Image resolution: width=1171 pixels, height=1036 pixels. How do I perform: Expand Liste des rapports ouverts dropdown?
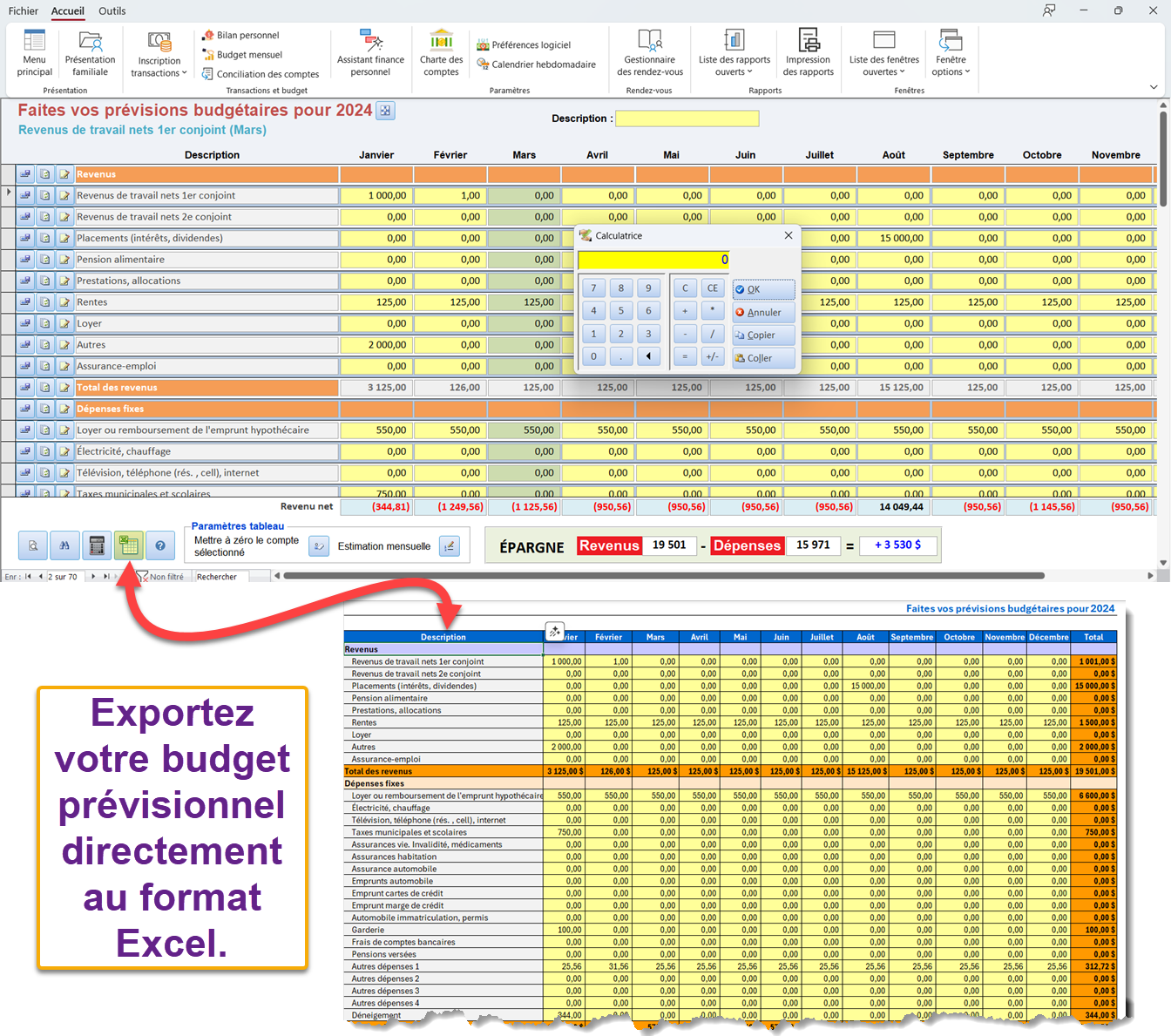click(734, 66)
